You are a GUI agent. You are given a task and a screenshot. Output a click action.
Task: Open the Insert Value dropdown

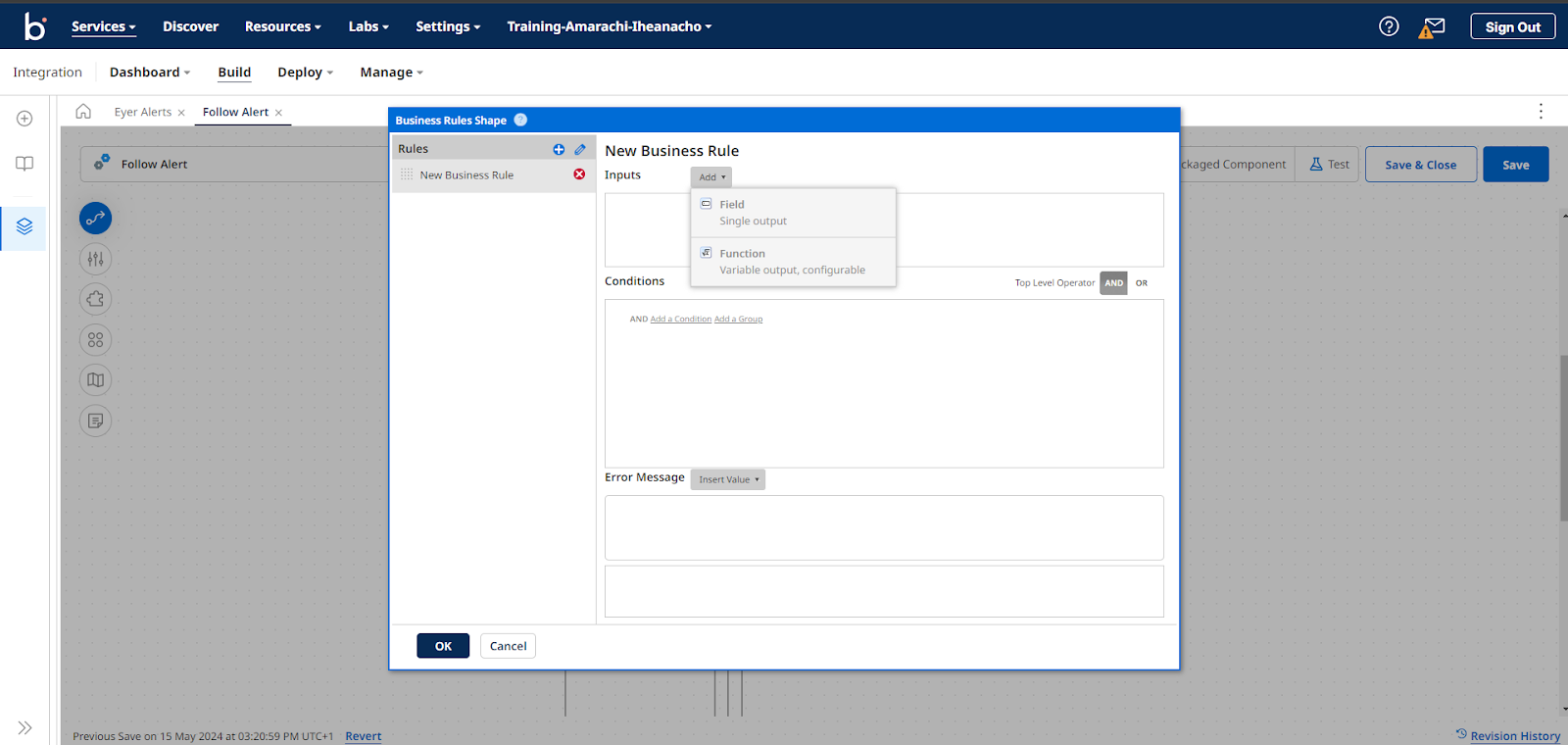coord(728,479)
